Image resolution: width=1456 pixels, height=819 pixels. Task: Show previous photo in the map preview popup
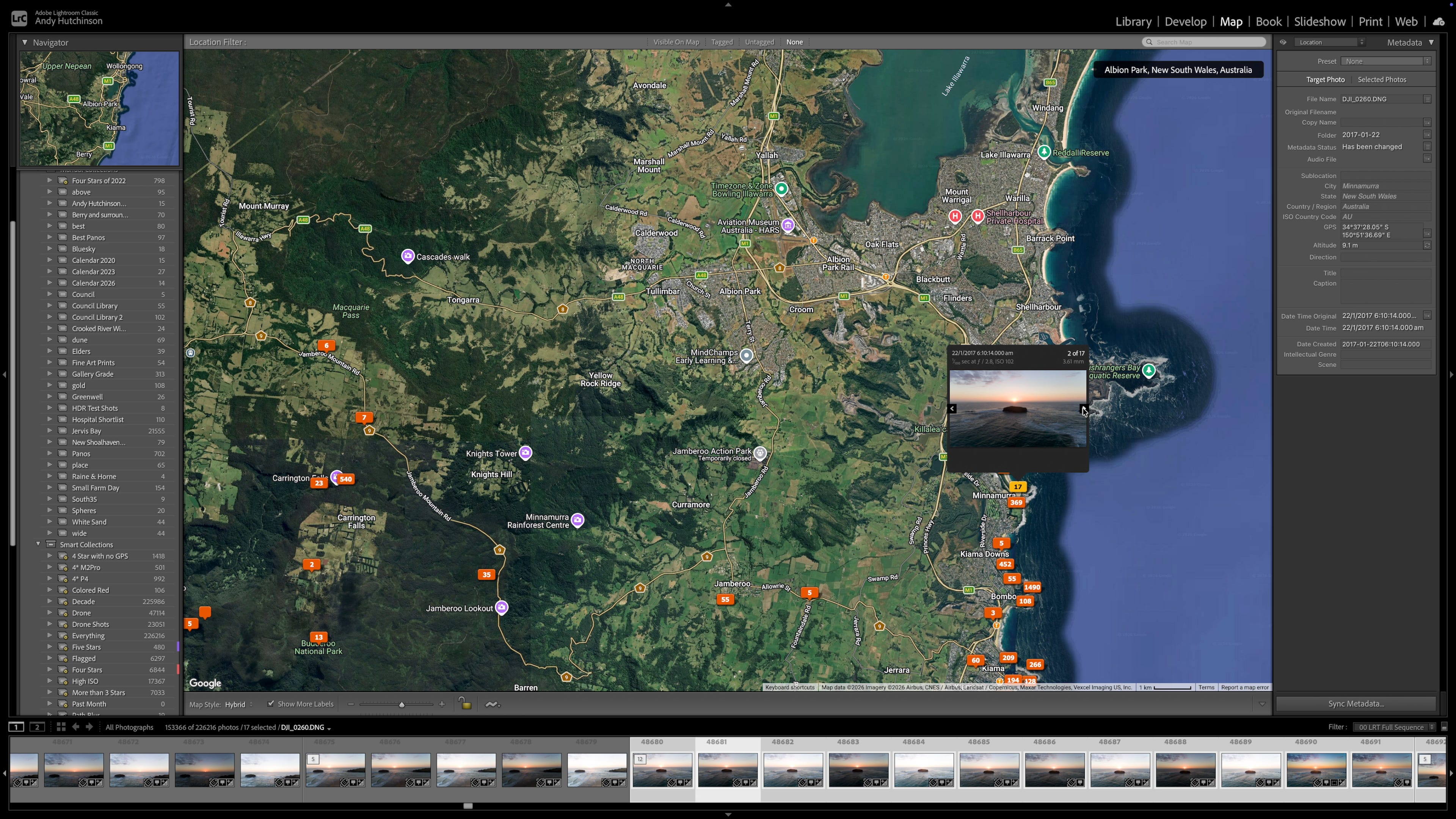952,408
